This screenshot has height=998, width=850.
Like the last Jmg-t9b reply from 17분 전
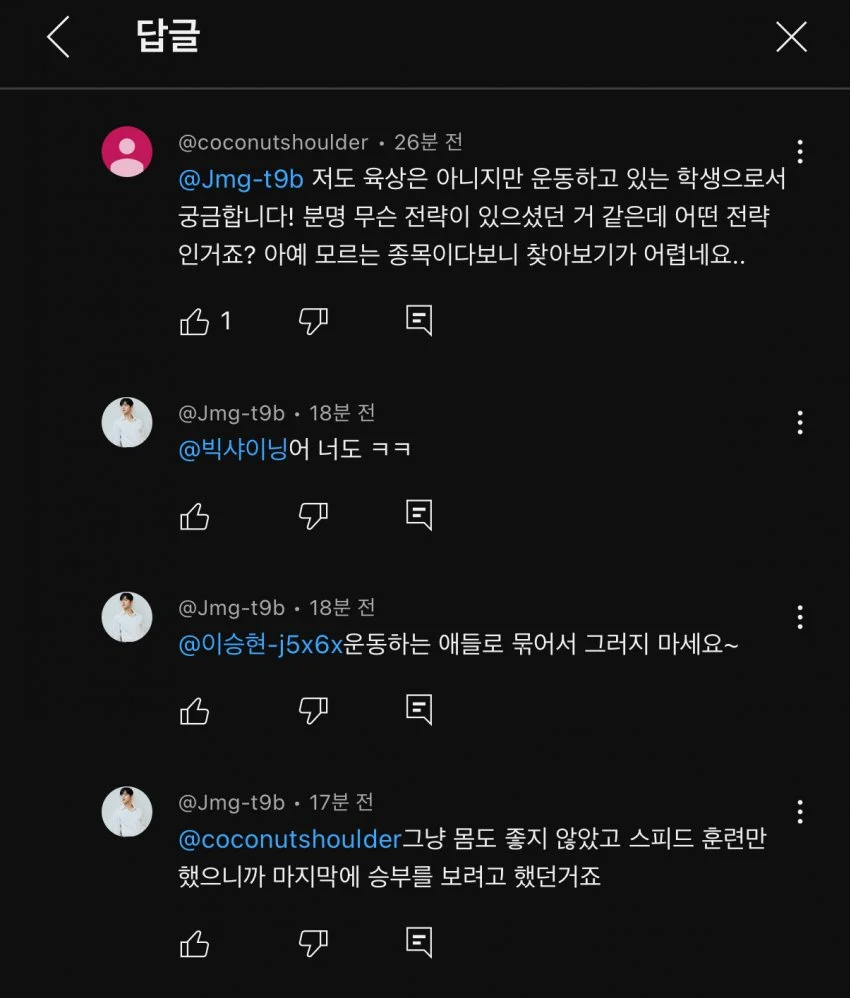click(x=194, y=943)
